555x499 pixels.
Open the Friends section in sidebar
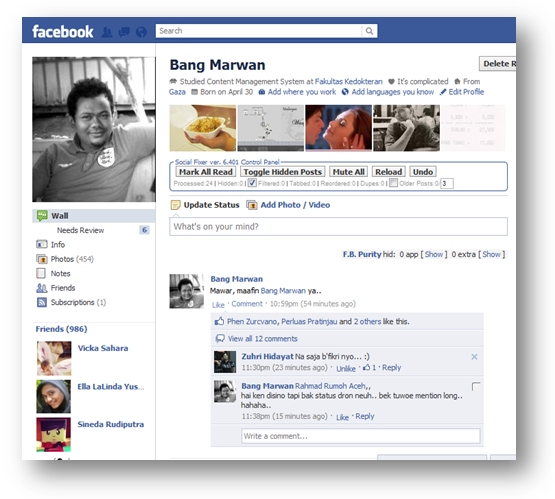click(63, 288)
